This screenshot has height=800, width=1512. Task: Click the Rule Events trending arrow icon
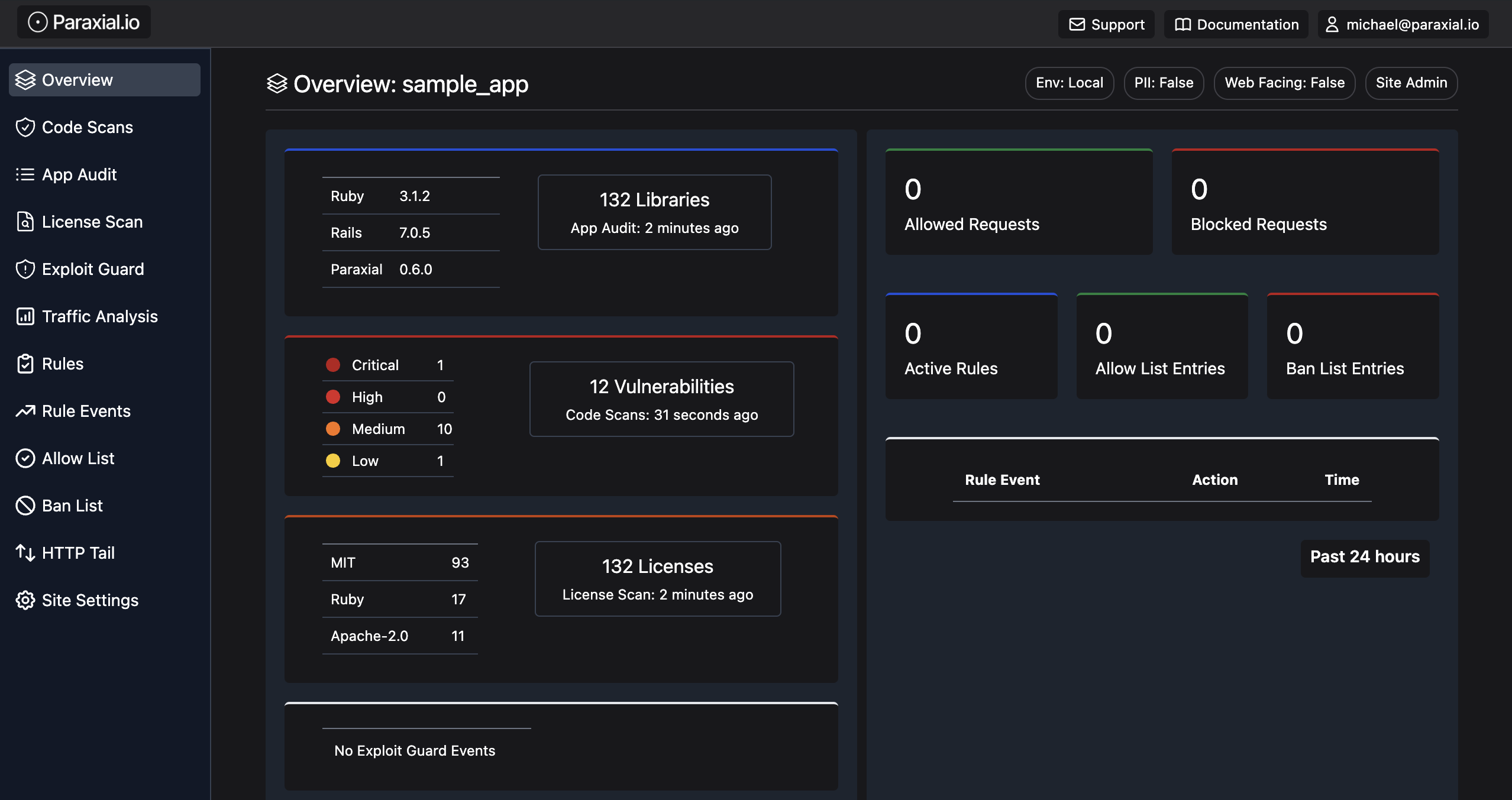tap(25, 411)
